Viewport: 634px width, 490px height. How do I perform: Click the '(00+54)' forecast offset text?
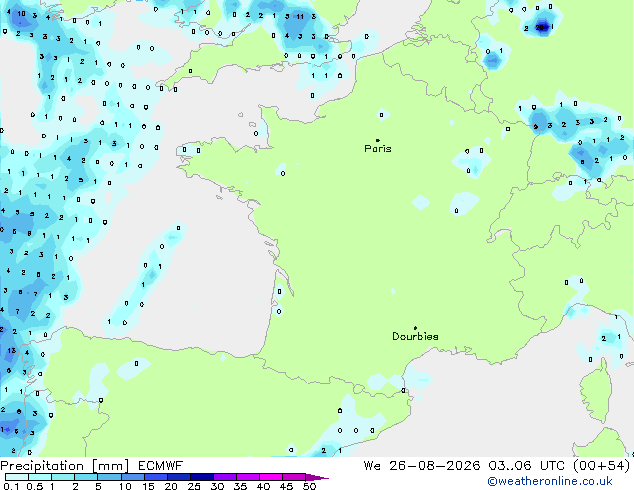point(602,466)
